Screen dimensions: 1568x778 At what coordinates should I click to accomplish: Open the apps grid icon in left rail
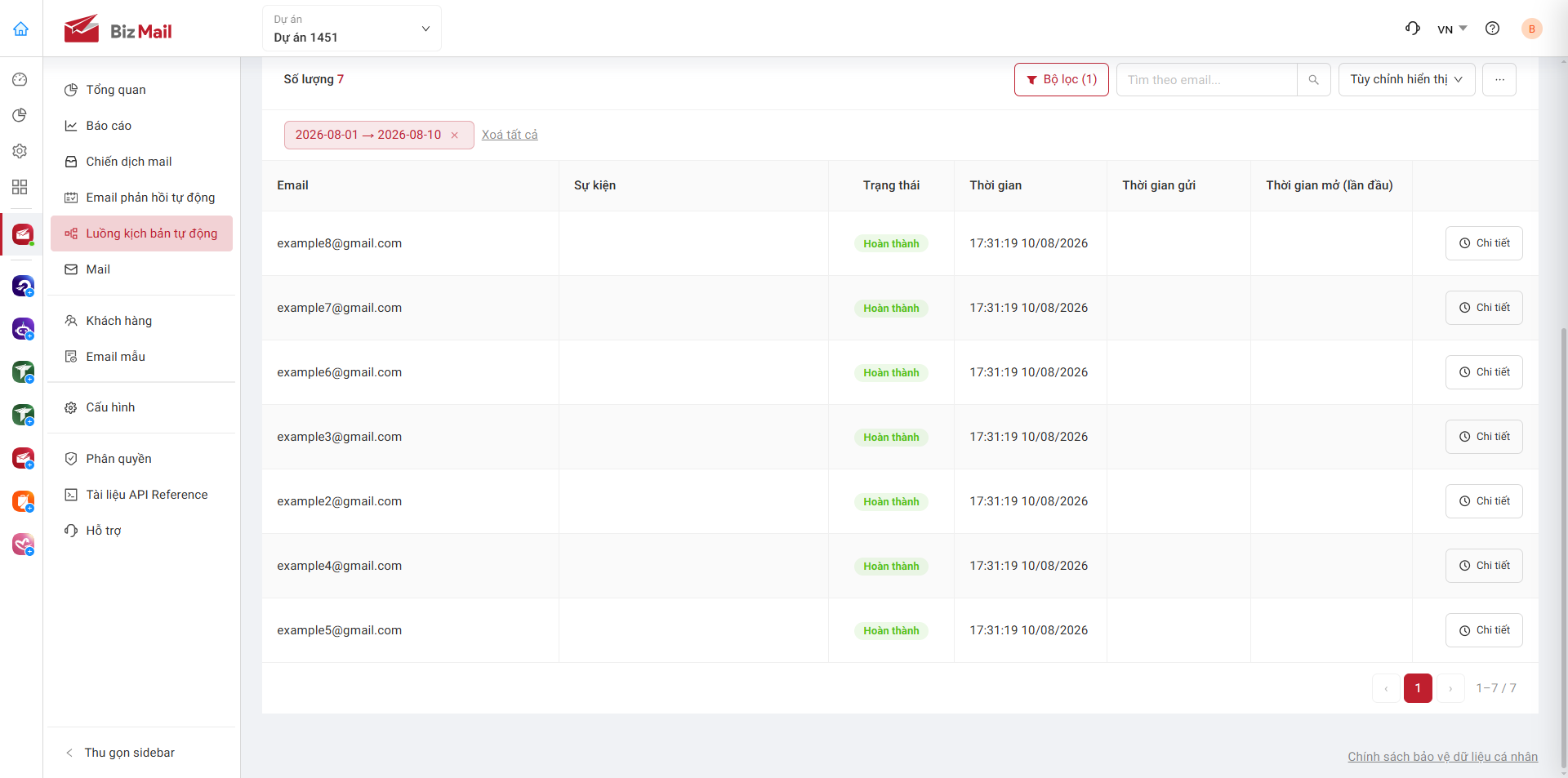coord(20,187)
